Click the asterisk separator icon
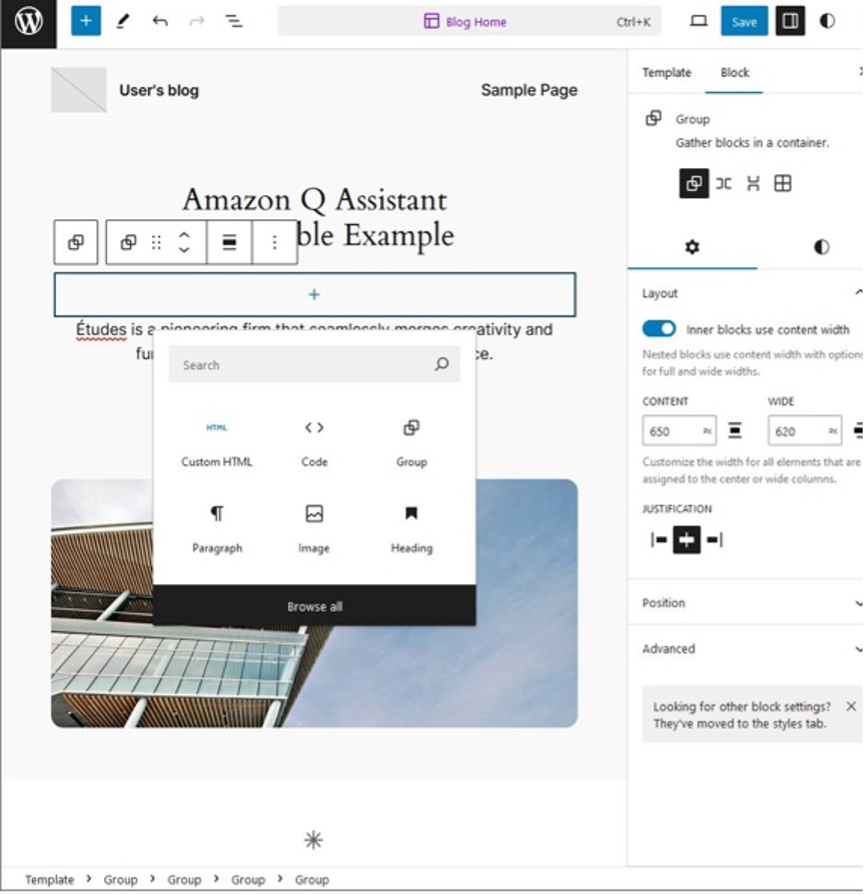This screenshot has width=867, height=895. click(313, 840)
